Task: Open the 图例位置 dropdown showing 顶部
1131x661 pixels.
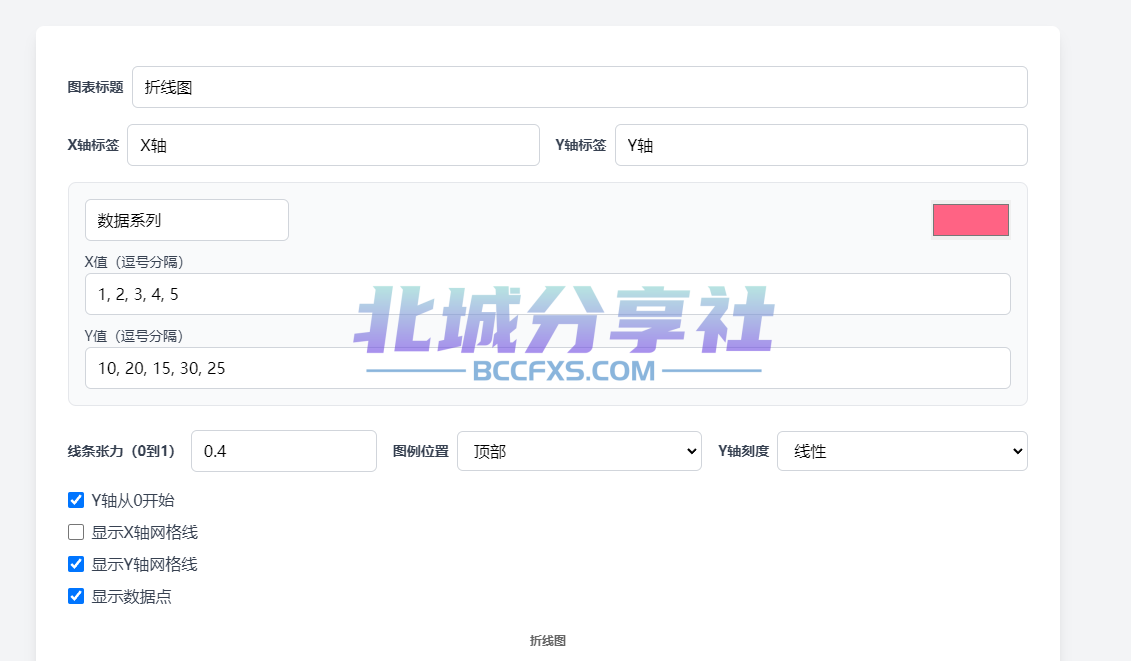Action: tap(579, 451)
